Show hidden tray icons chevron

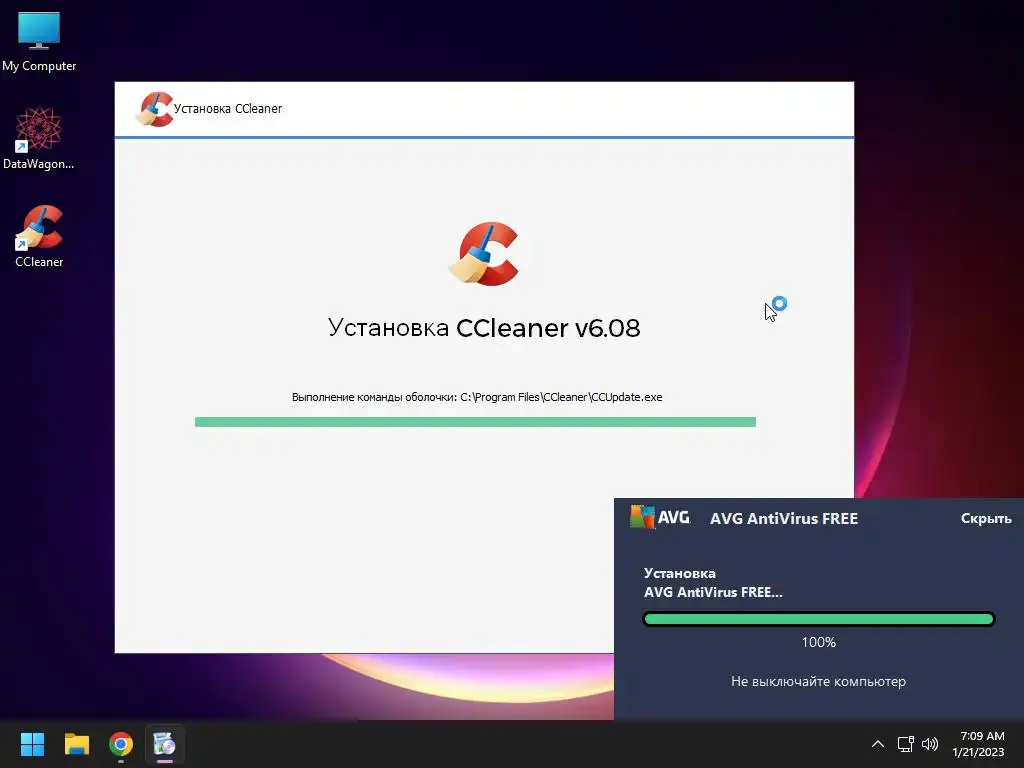(x=878, y=744)
